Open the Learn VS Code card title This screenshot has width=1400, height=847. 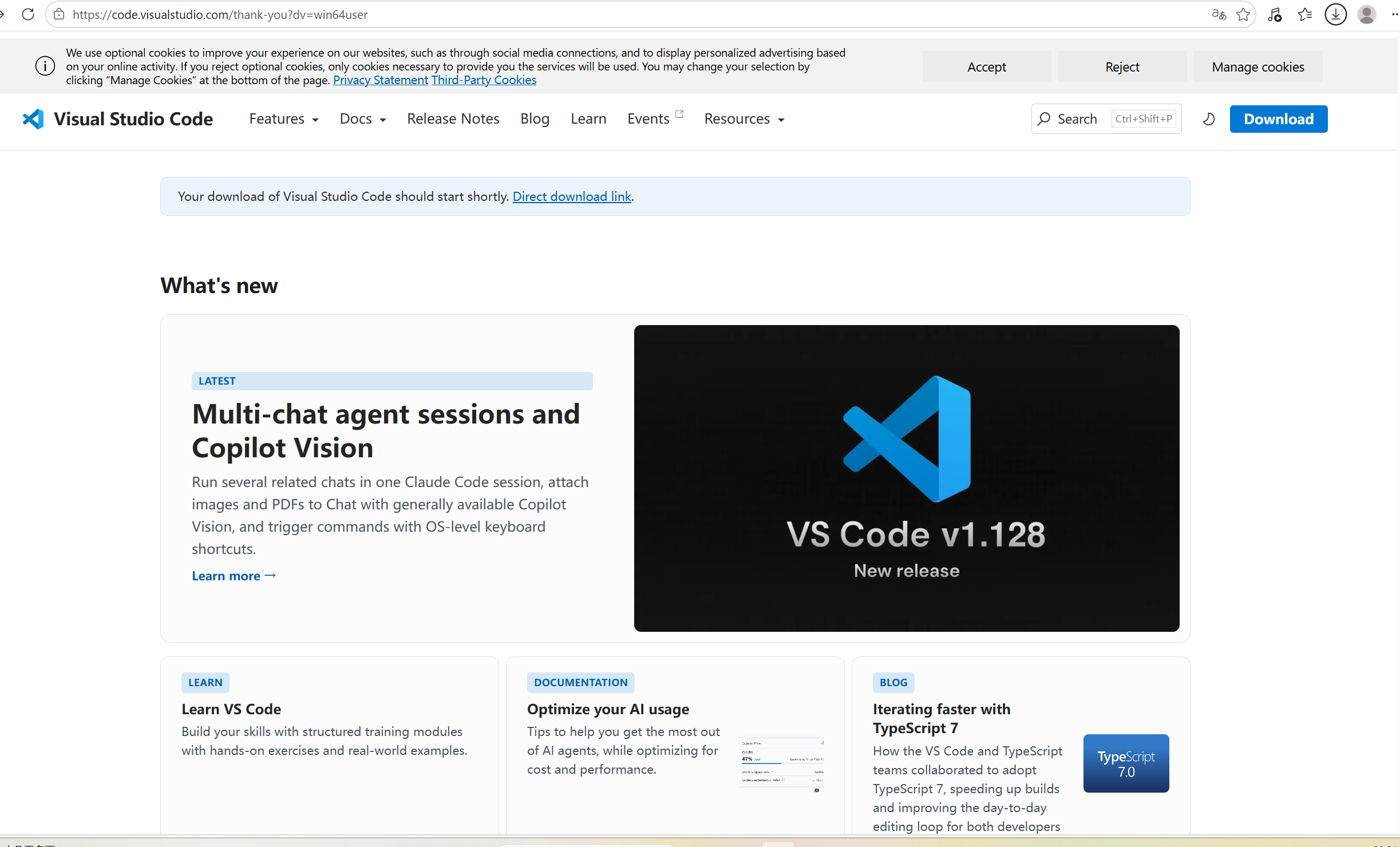pyautogui.click(x=231, y=709)
